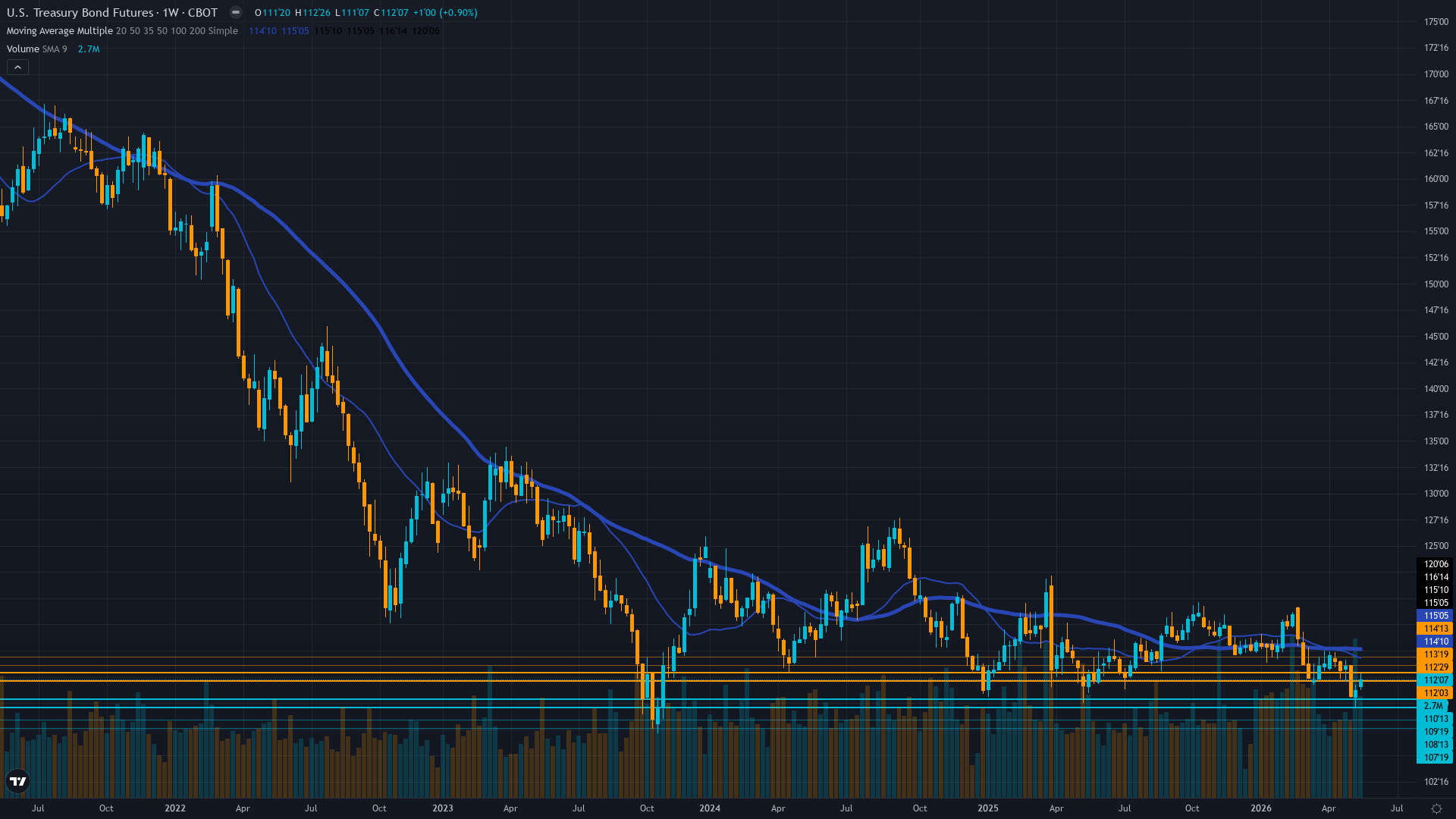This screenshot has height=819, width=1456.
Task: Click the 137'16 price scale label
Action: pos(1436,415)
